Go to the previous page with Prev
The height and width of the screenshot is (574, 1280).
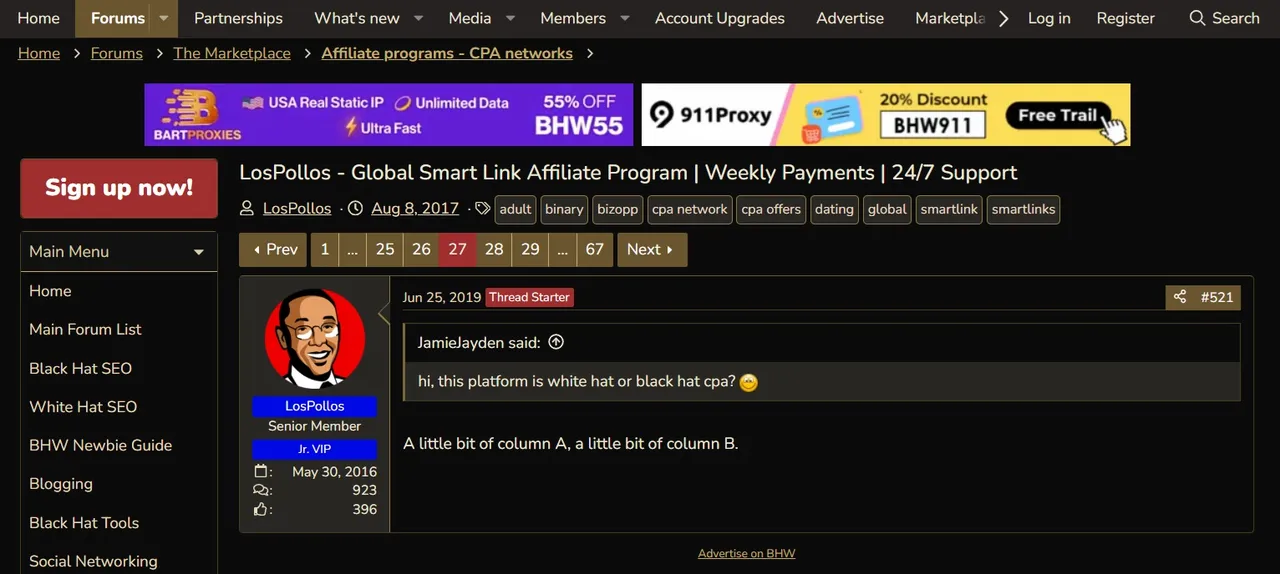click(273, 250)
